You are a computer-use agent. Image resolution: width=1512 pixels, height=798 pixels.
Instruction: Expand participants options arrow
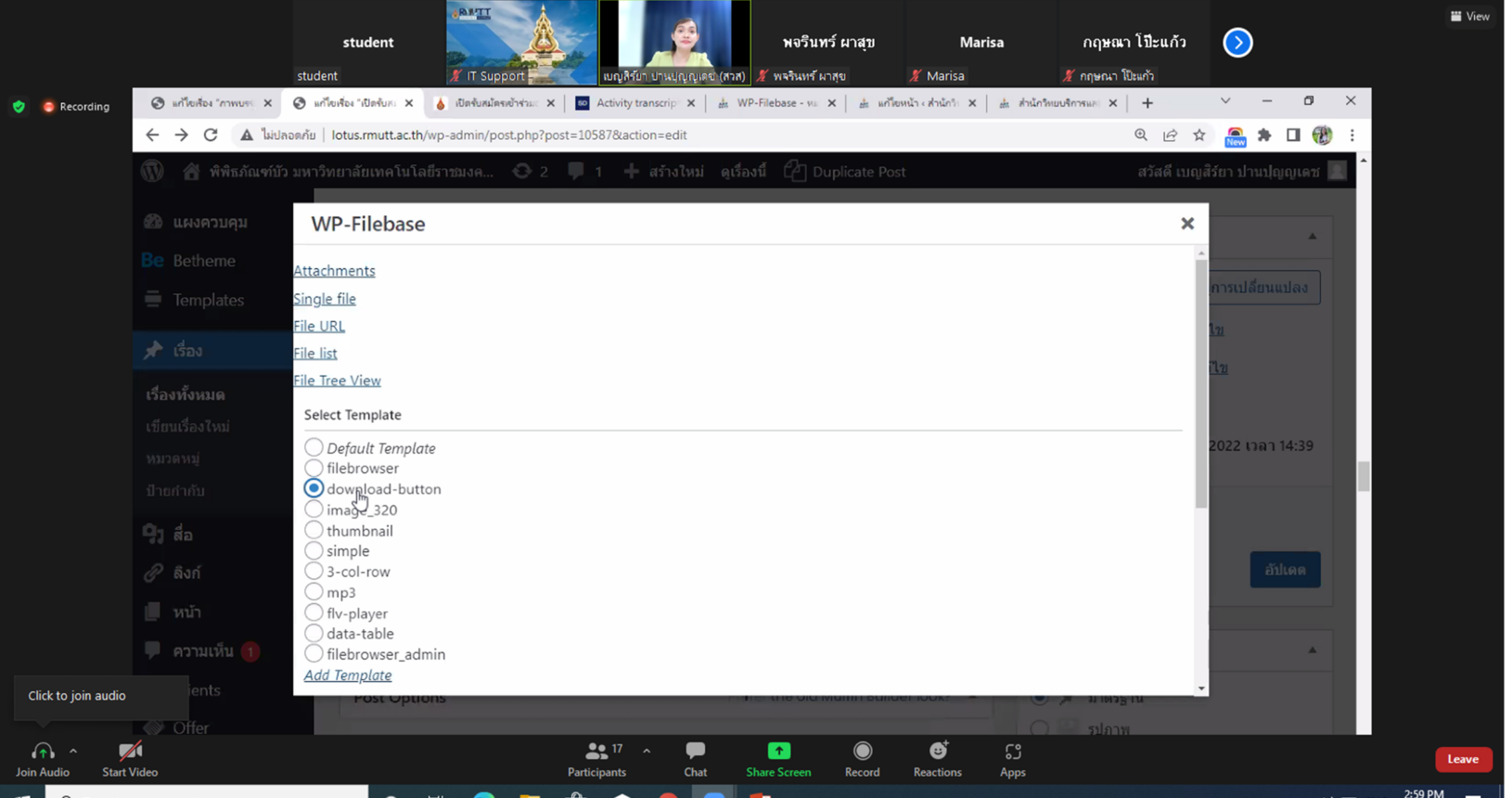647,751
